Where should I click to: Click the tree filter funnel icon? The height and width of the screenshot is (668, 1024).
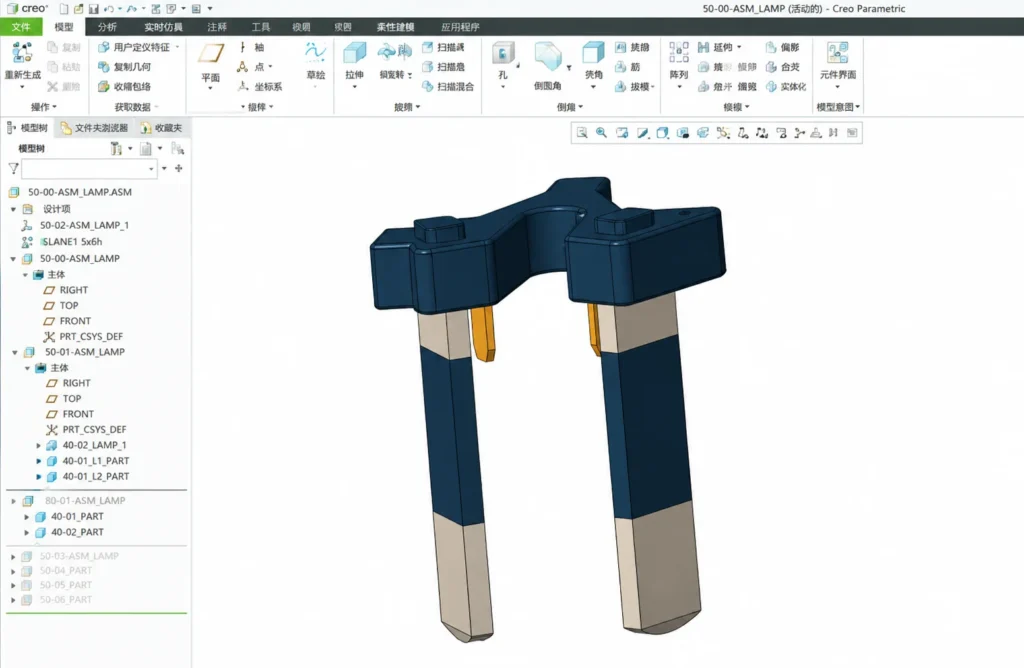pyautogui.click(x=13, y=168)
